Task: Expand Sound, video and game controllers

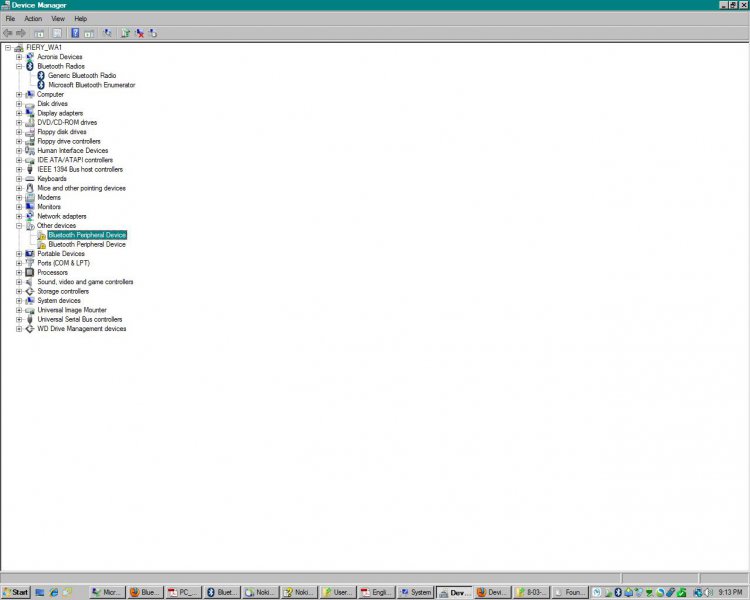Action: pyautogui.click(x=19, y=282)
